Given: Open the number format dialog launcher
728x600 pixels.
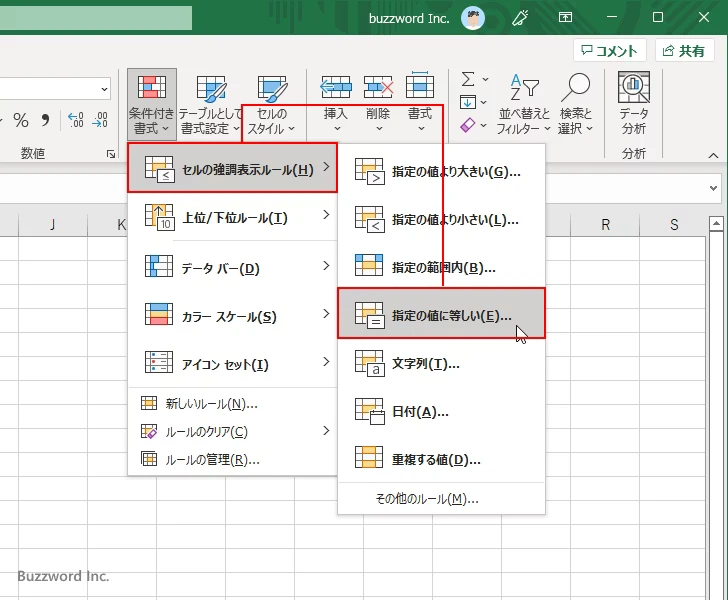Looking at the screenshot, I should pos(111,154).
